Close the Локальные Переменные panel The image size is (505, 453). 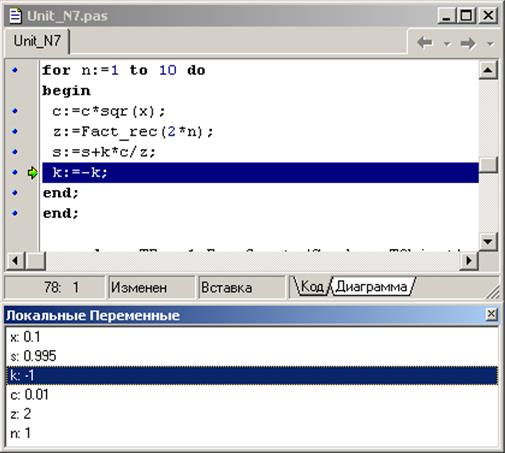[x=491, y=314]
